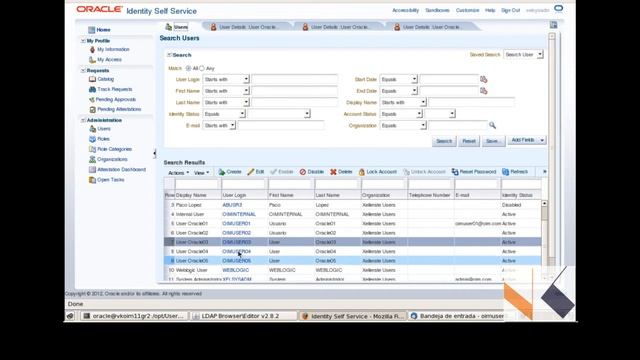
Task: Open Accessibility header link
Action: coord(405,10)
